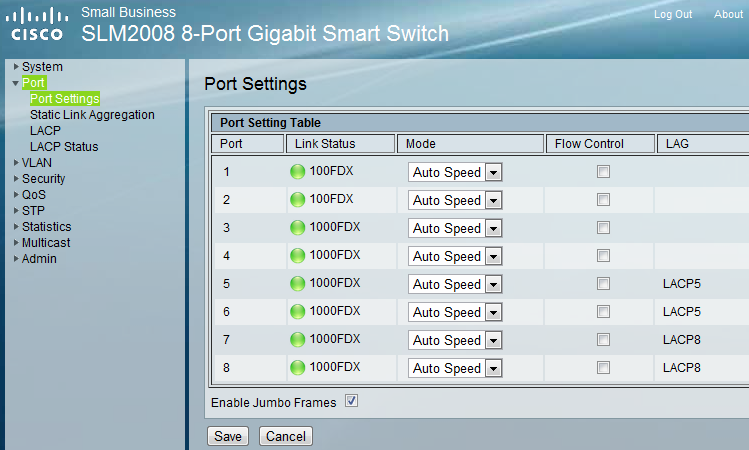Expand the Security menu arrow
Screen dimensions: 749x450
[16, 178]
